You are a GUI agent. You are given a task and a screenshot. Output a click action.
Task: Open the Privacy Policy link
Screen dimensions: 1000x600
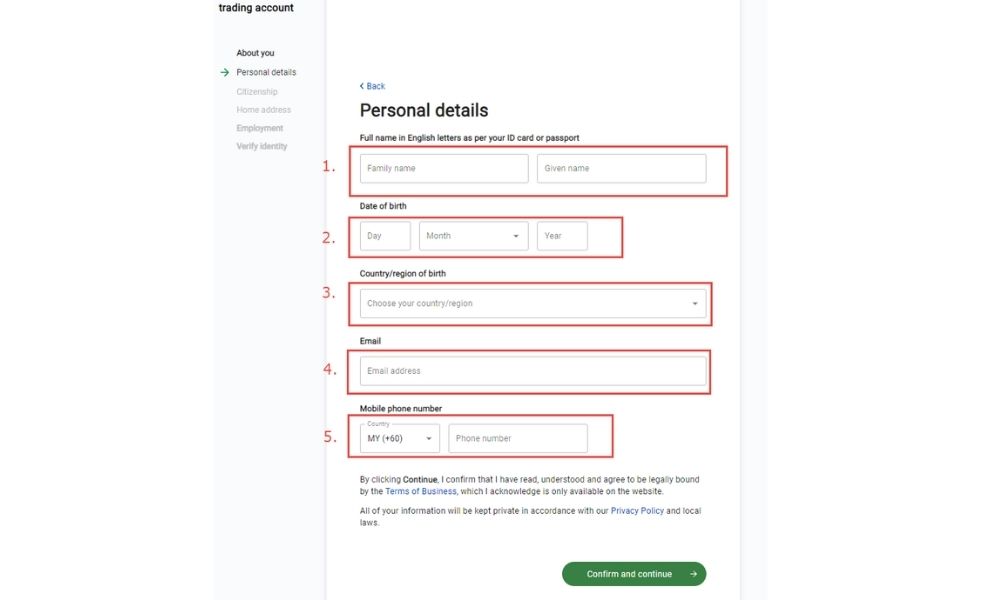pyautogui.click(x=638, y=511)
